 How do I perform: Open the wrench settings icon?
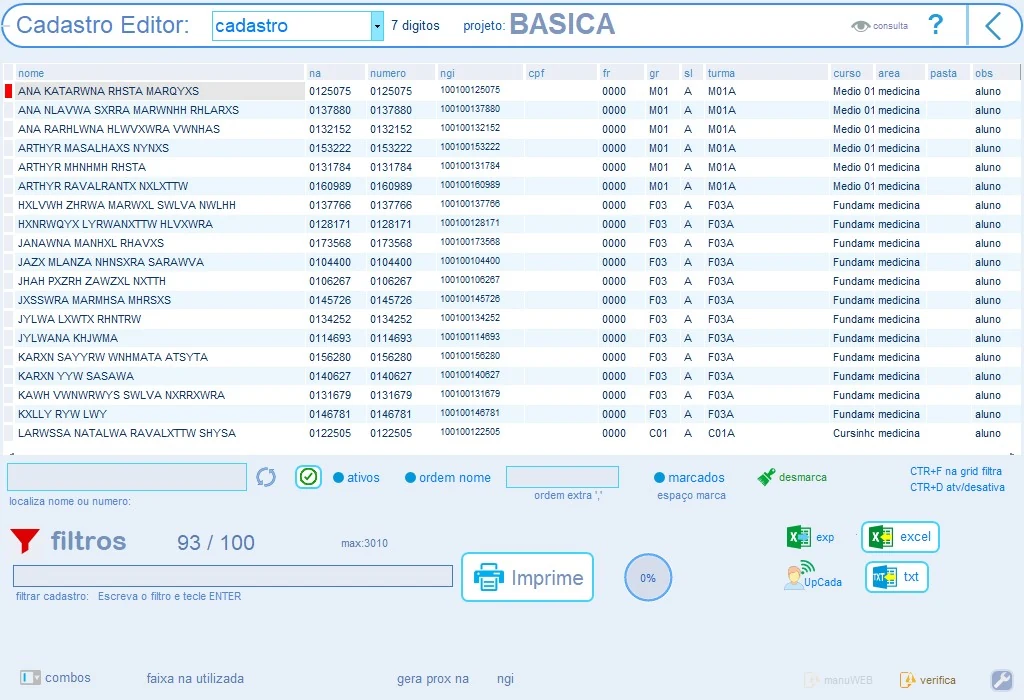point(1002,680)
